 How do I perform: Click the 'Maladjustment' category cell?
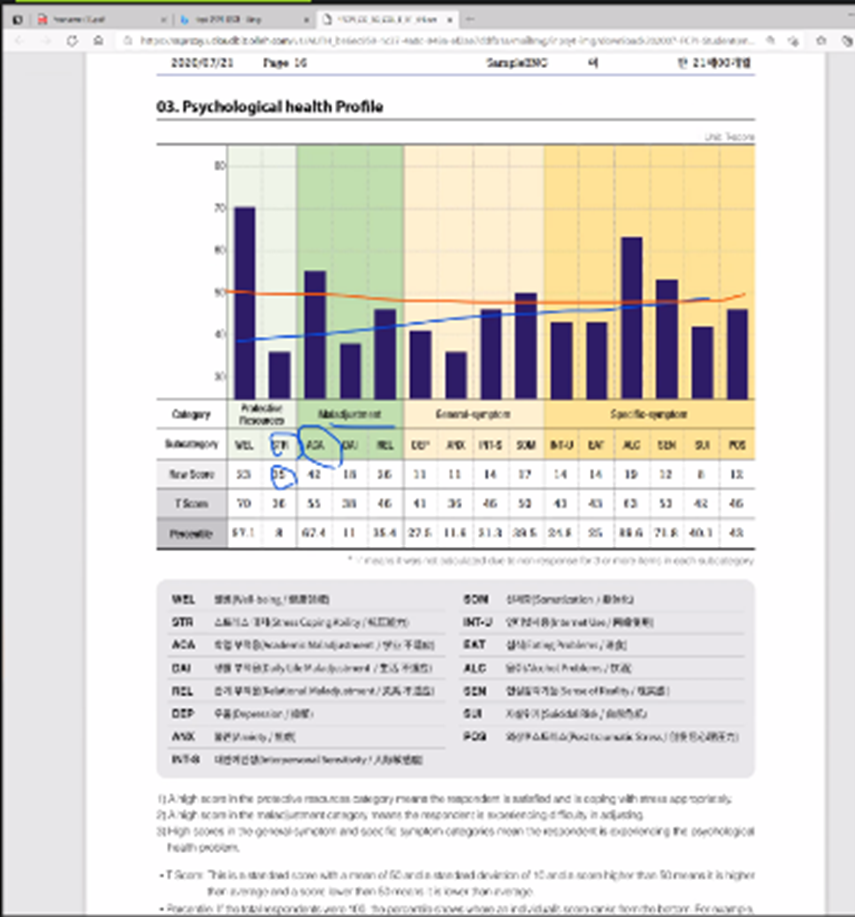tap(349, 414)
